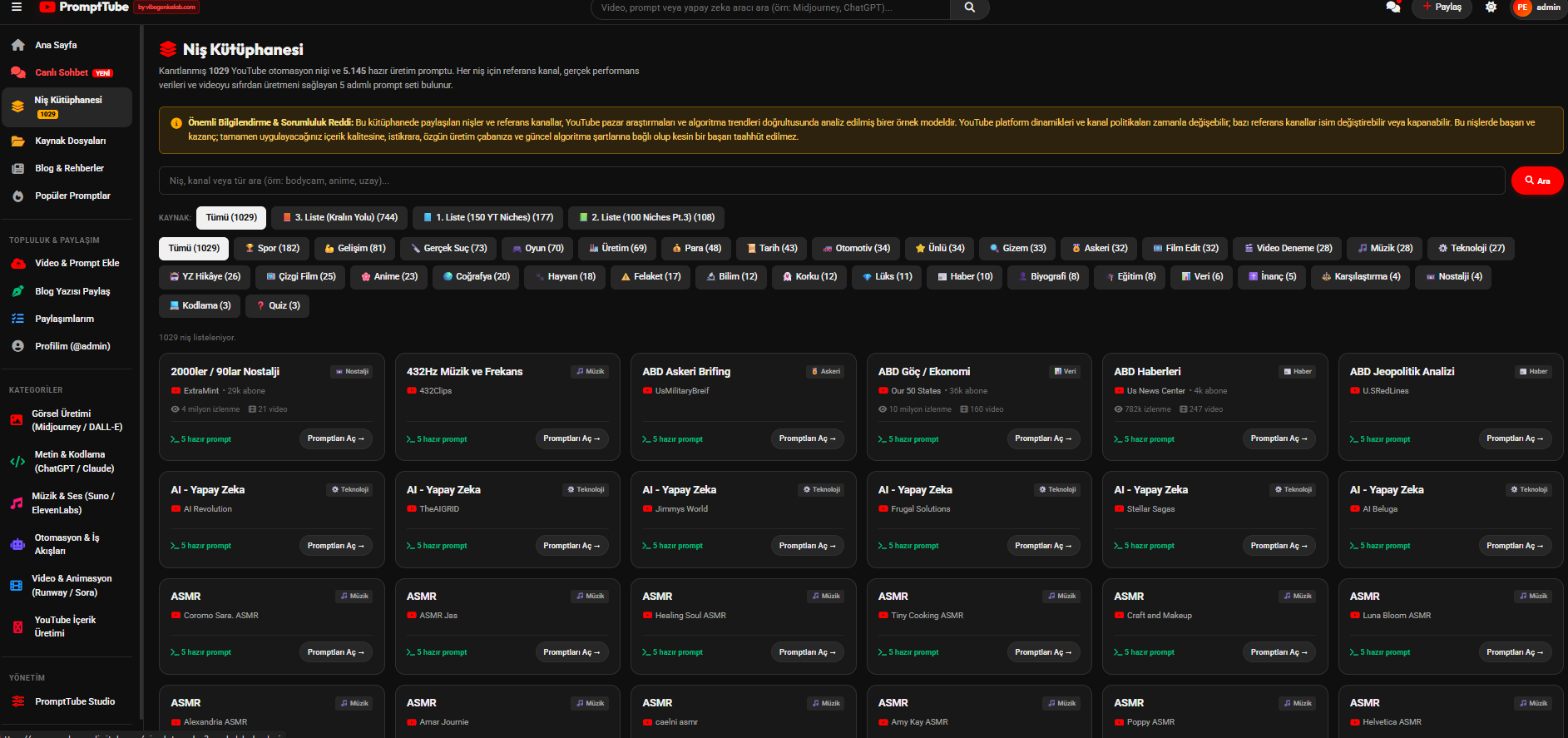
Task: Open the chat messages icon in header
Action: (1392, 7)
